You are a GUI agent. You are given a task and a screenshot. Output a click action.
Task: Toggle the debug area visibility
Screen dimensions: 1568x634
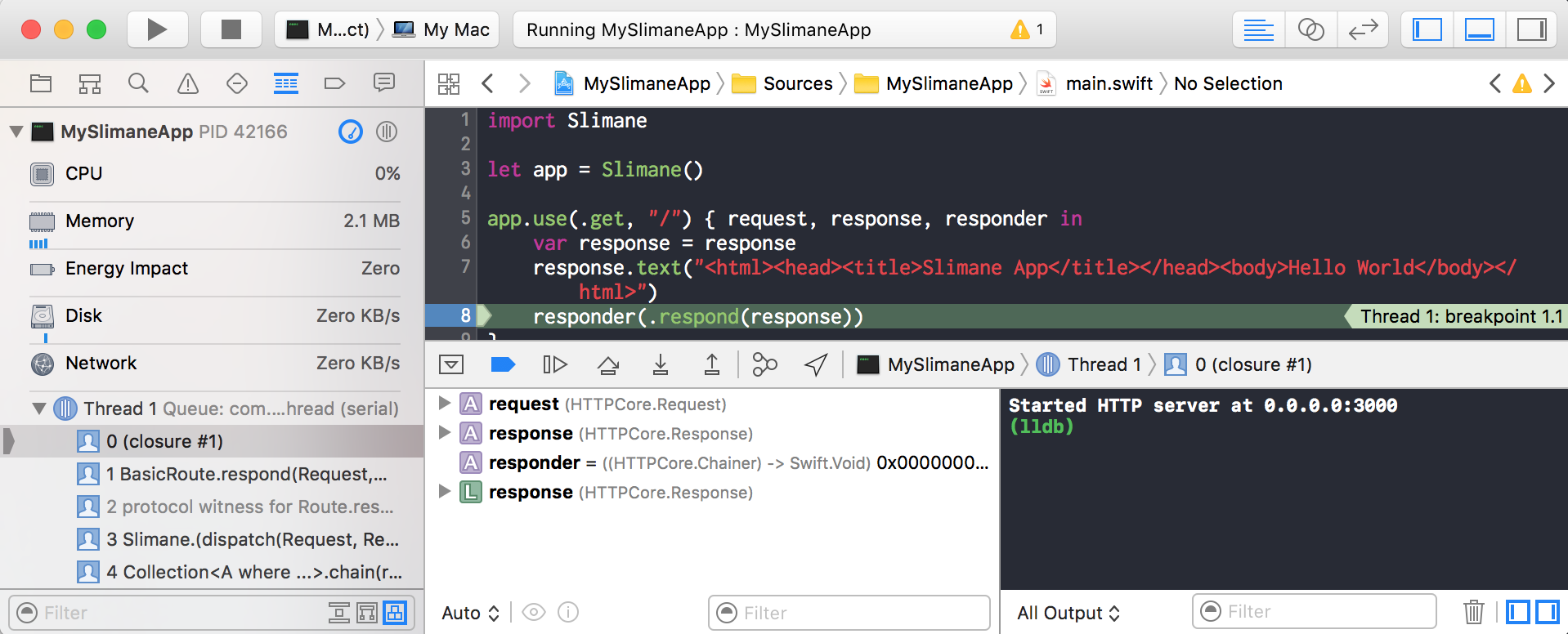pyautogui.click(x=1480, y=30)
